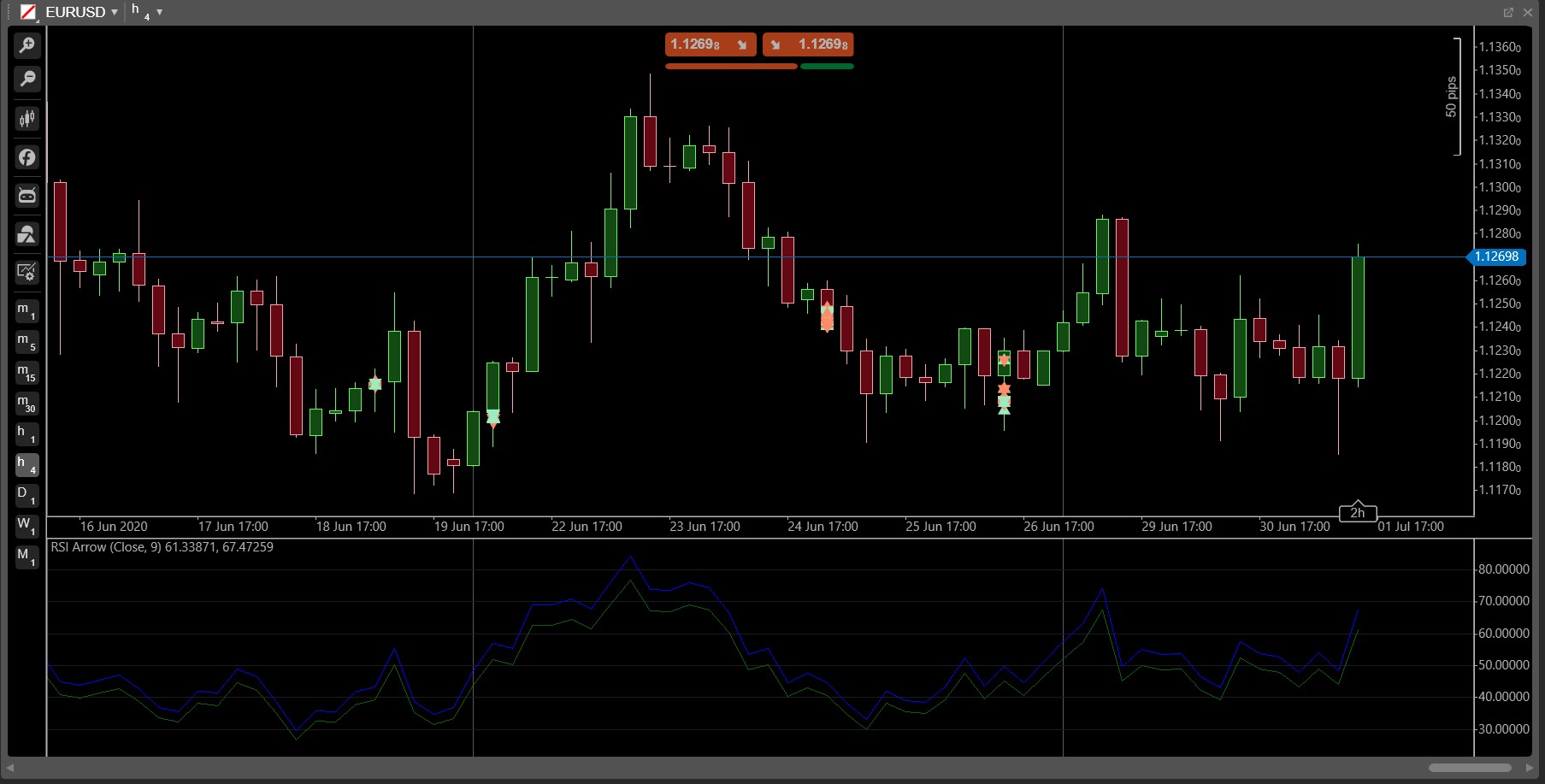Click the horizontal scrollbar thumb at bottom
This screenshot has height=784, width=1545.
[x=1470, y=768]
